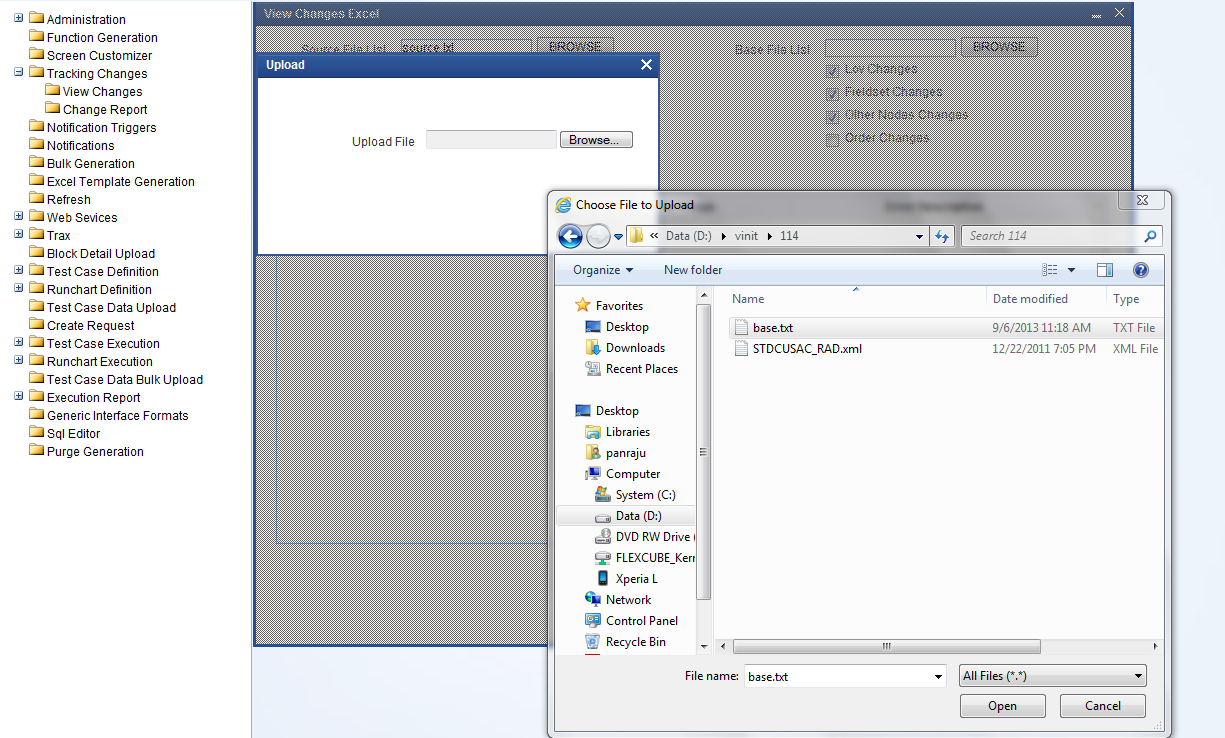Open the Organize menu

coord(603,270)
